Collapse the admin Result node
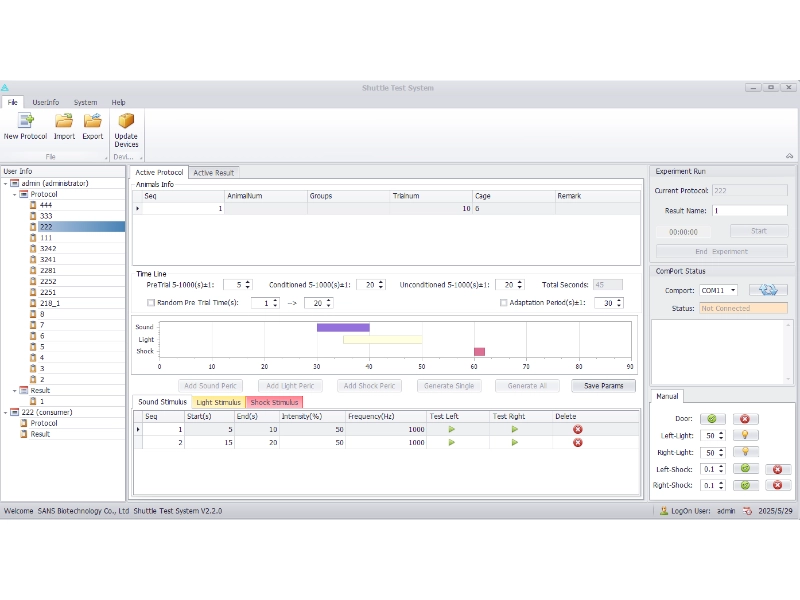 click(14, 390)
